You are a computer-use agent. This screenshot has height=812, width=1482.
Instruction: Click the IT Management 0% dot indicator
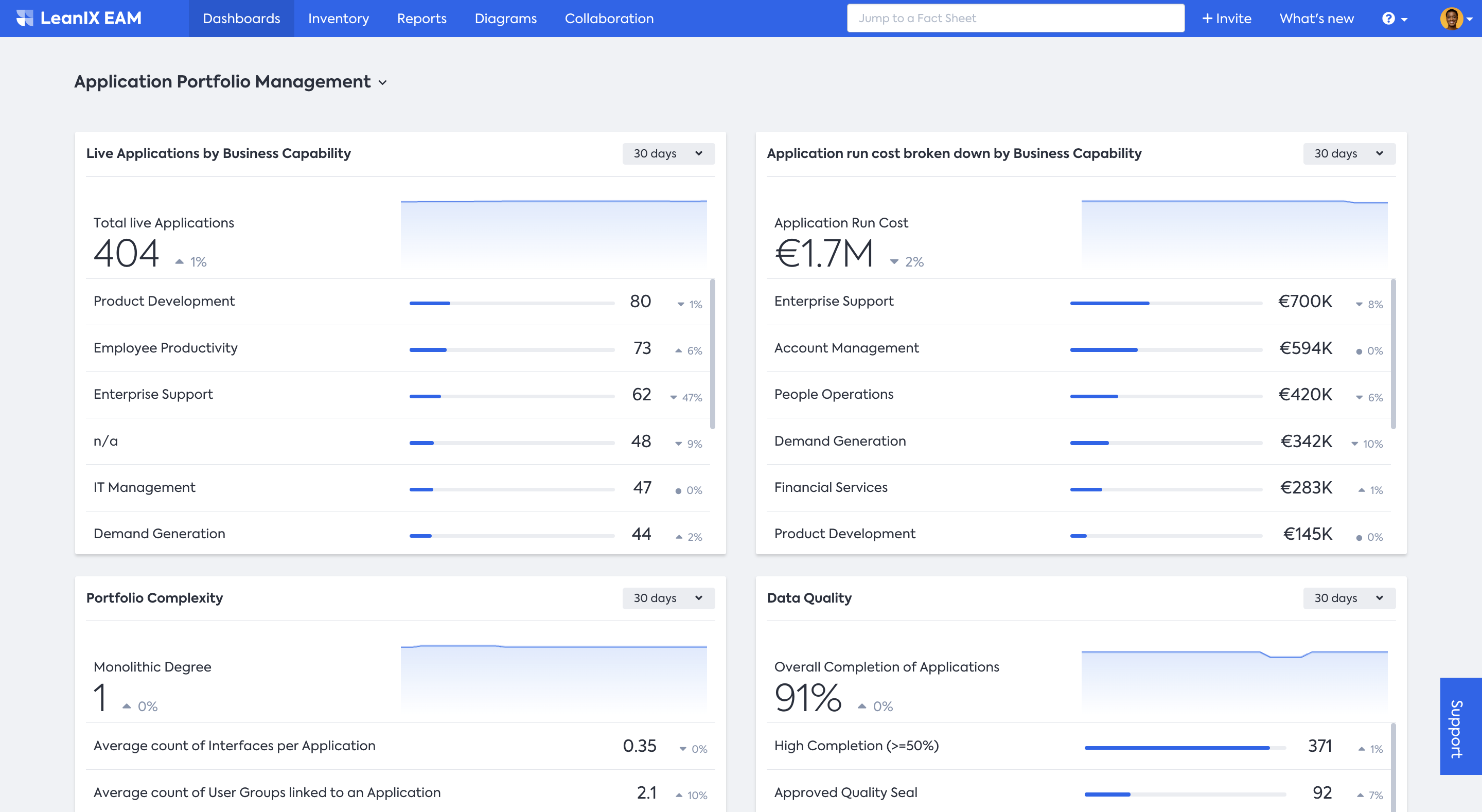click(x=678, y=491)
